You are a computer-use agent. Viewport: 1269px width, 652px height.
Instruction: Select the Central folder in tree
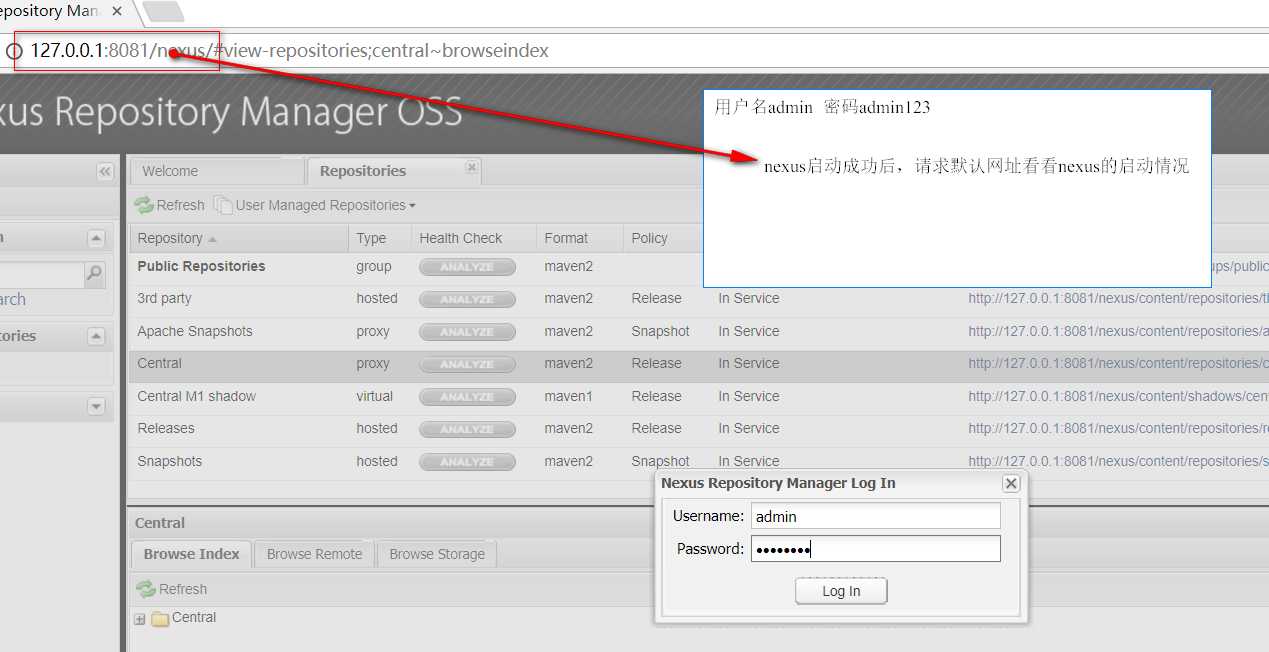184,618
